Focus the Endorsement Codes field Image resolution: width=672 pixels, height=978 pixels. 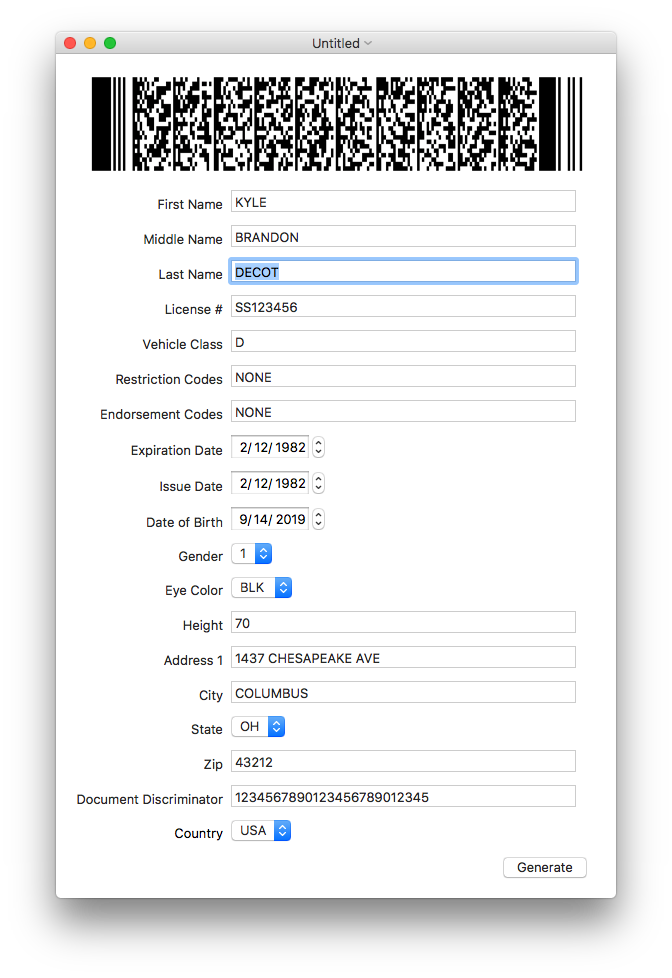click(x=403, y=412)
